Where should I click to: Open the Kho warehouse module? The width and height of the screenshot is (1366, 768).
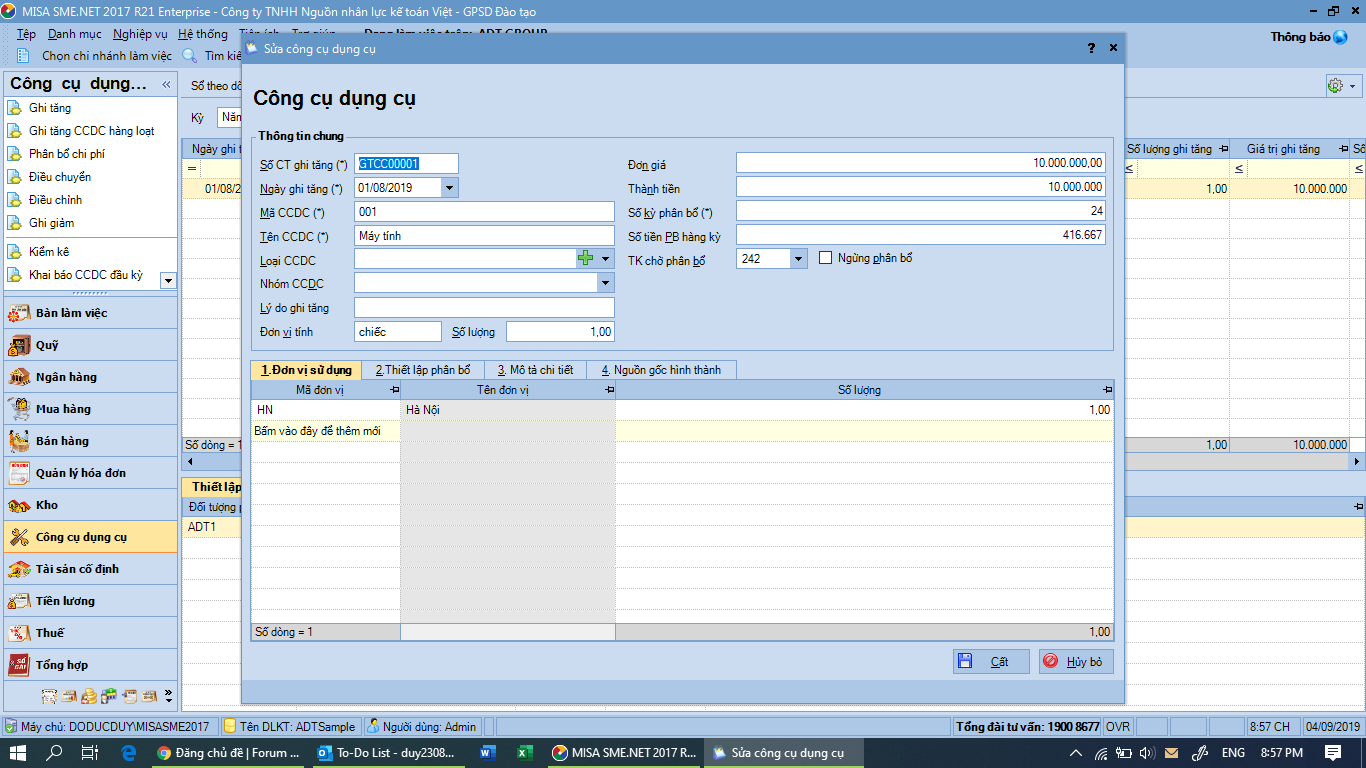point(47,505)
